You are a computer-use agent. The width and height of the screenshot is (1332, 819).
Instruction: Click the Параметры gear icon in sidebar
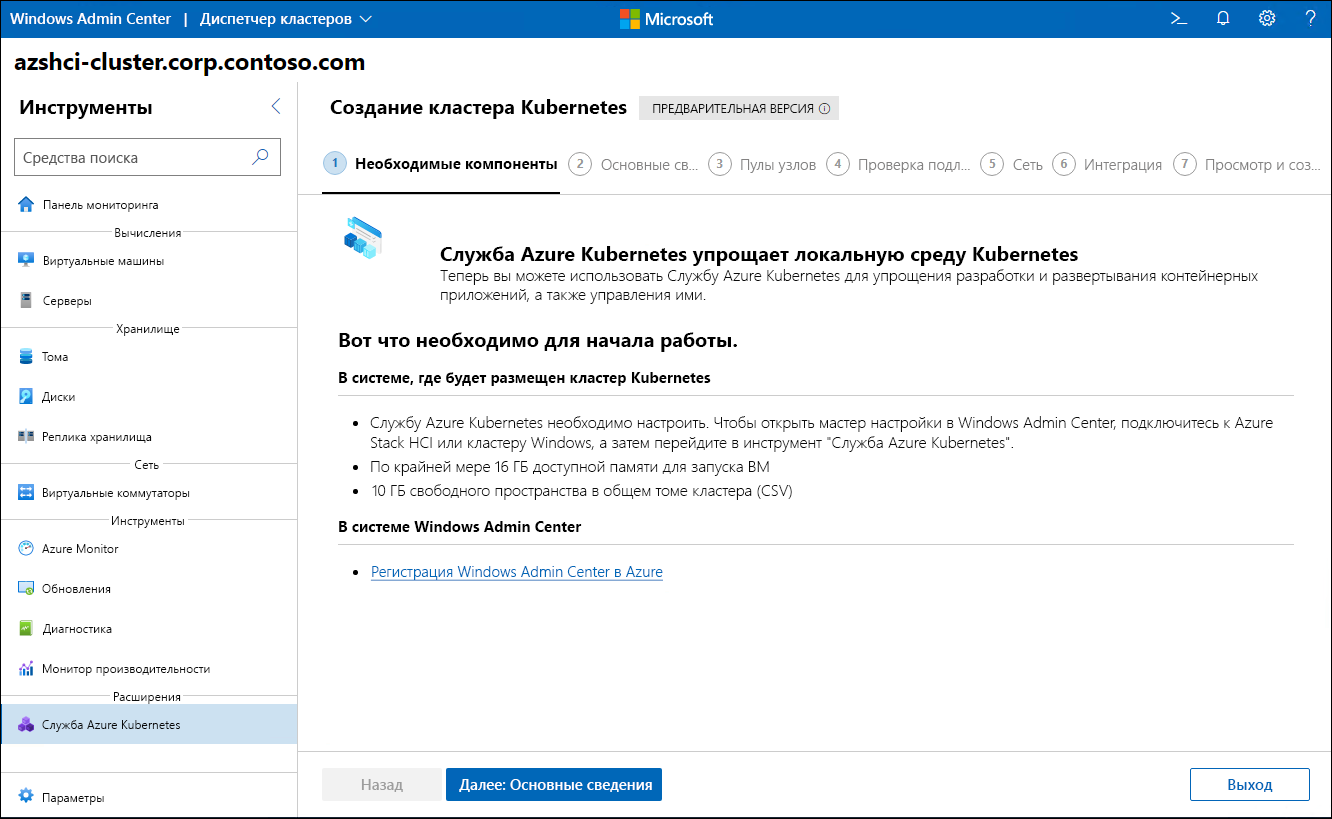26,798
